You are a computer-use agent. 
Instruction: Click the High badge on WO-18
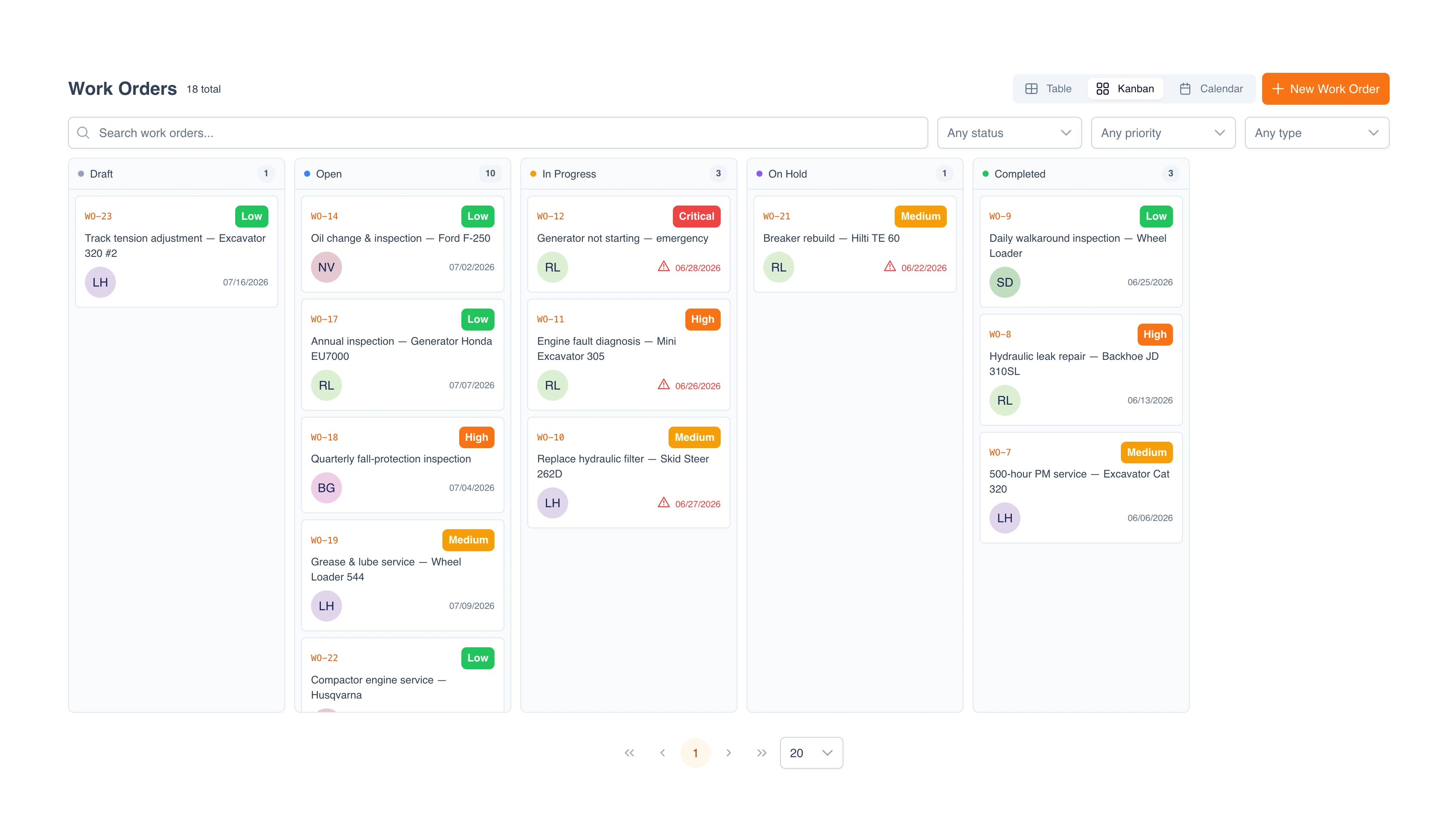[x=476, y=437]
